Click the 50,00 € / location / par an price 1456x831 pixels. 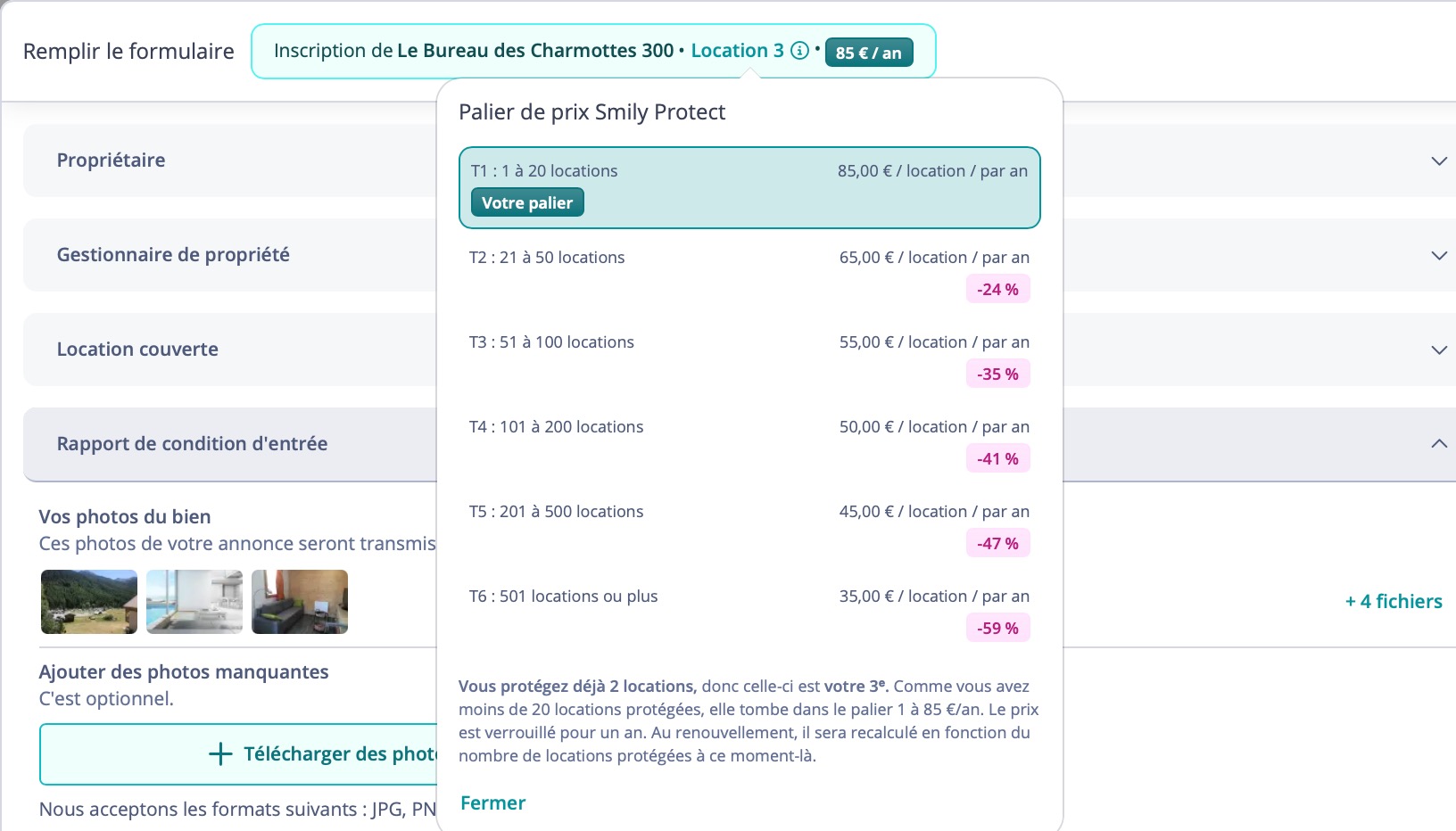point(934,427)
